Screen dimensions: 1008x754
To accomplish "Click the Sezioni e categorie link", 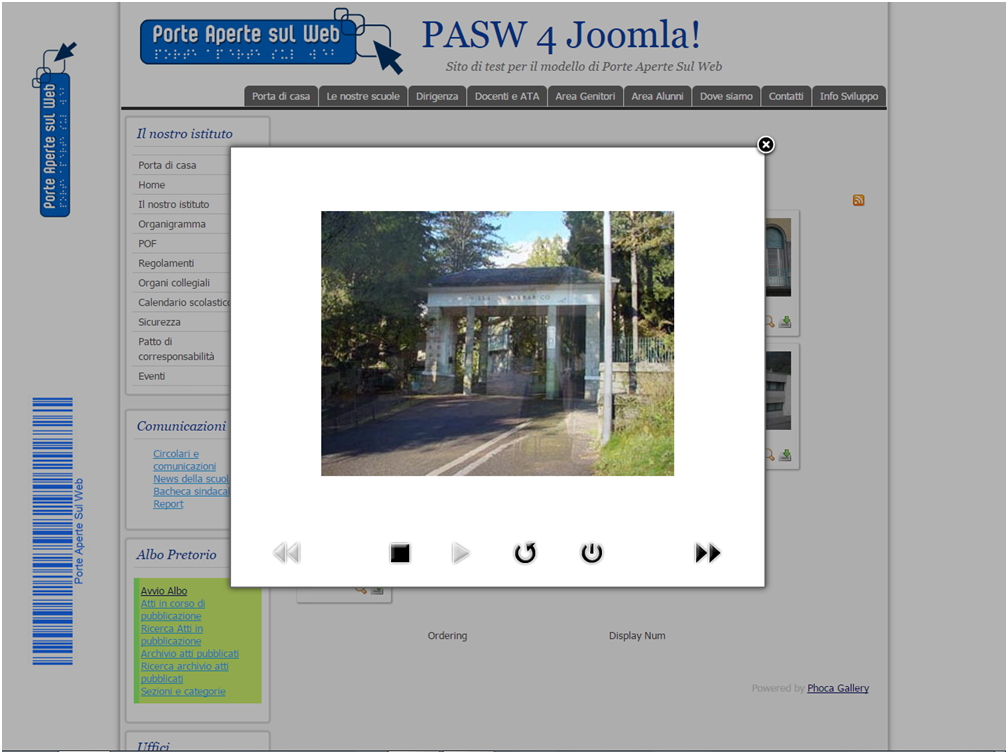I will 183,691.
